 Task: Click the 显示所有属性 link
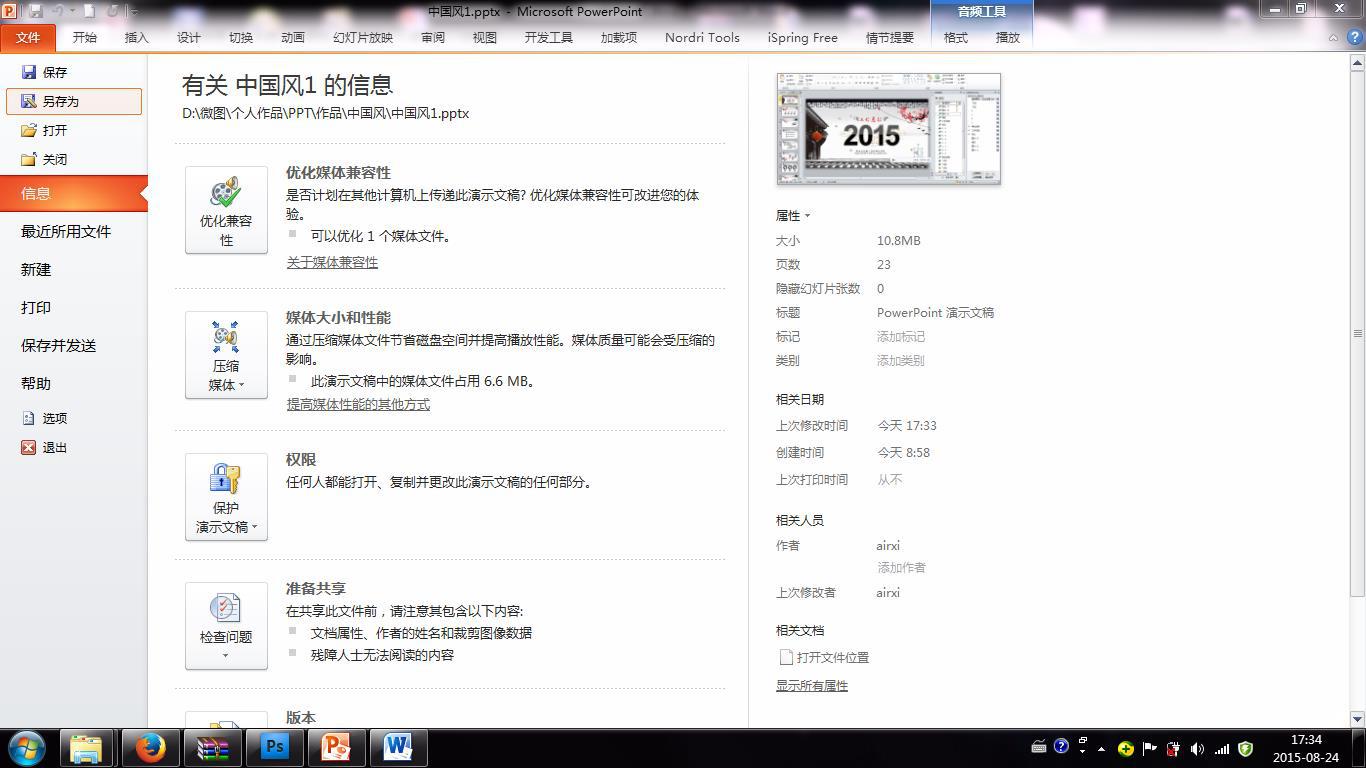click(x=811, y=685)
